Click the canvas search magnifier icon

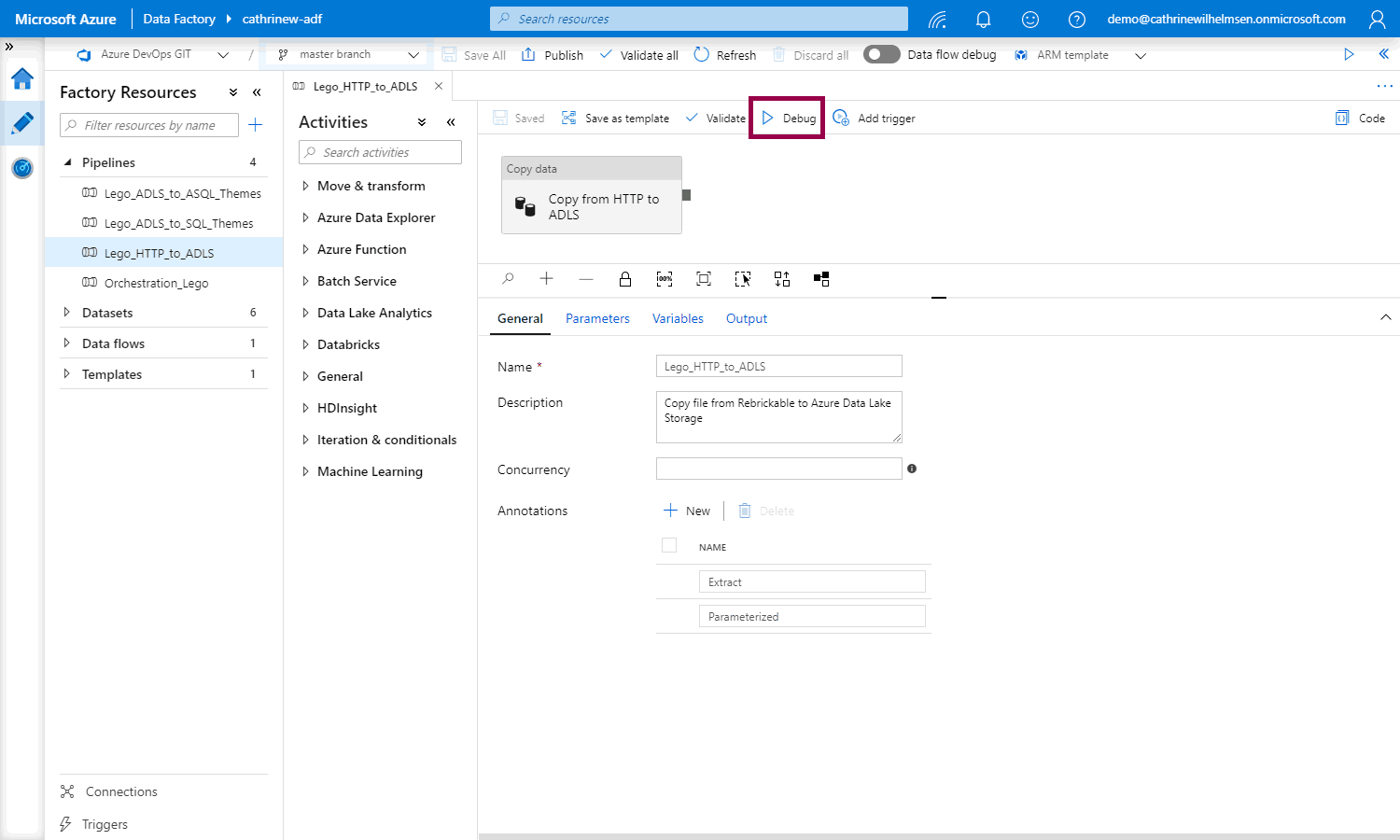click(508, 279)
